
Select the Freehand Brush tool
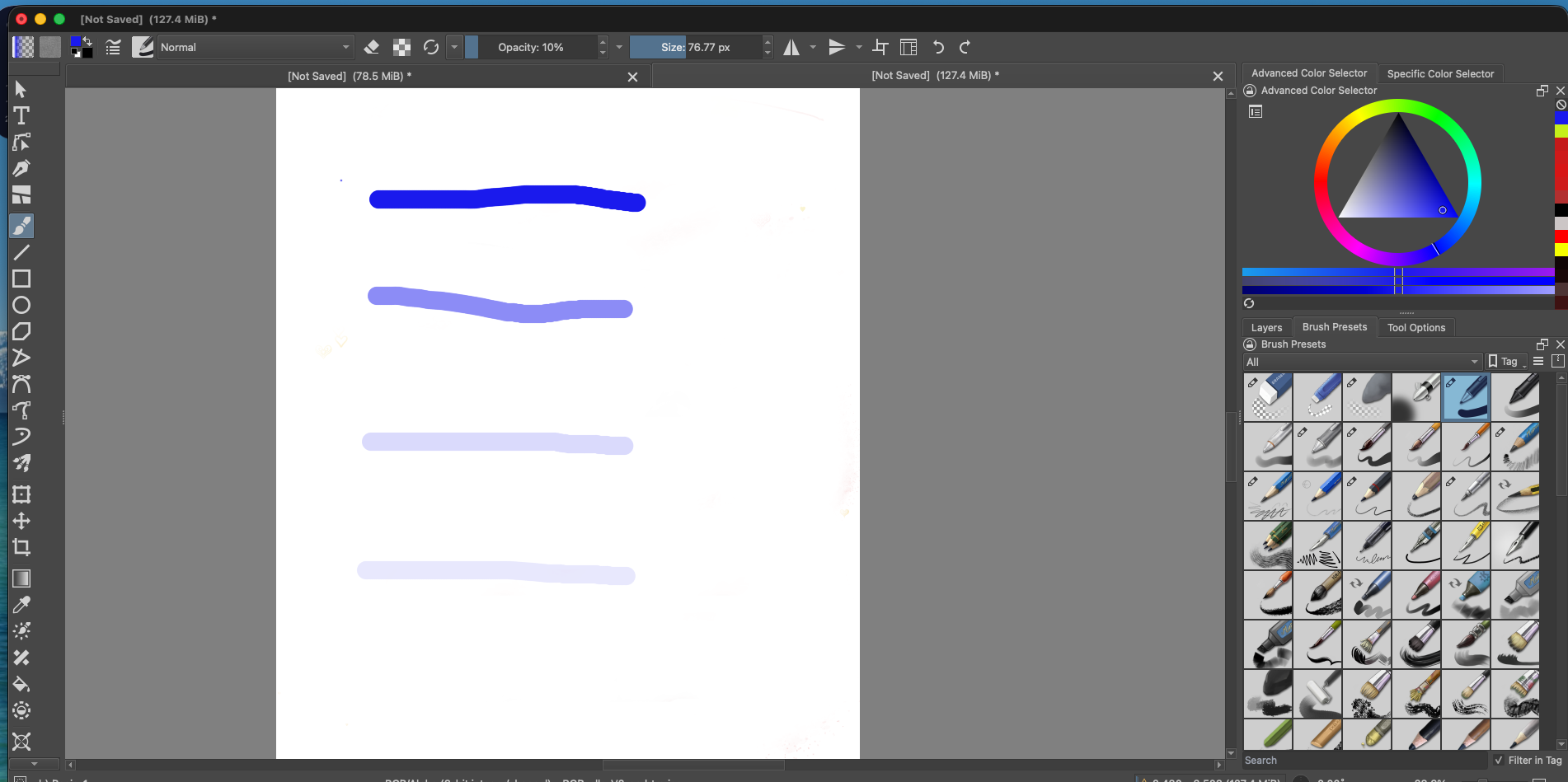click(21, 226)
